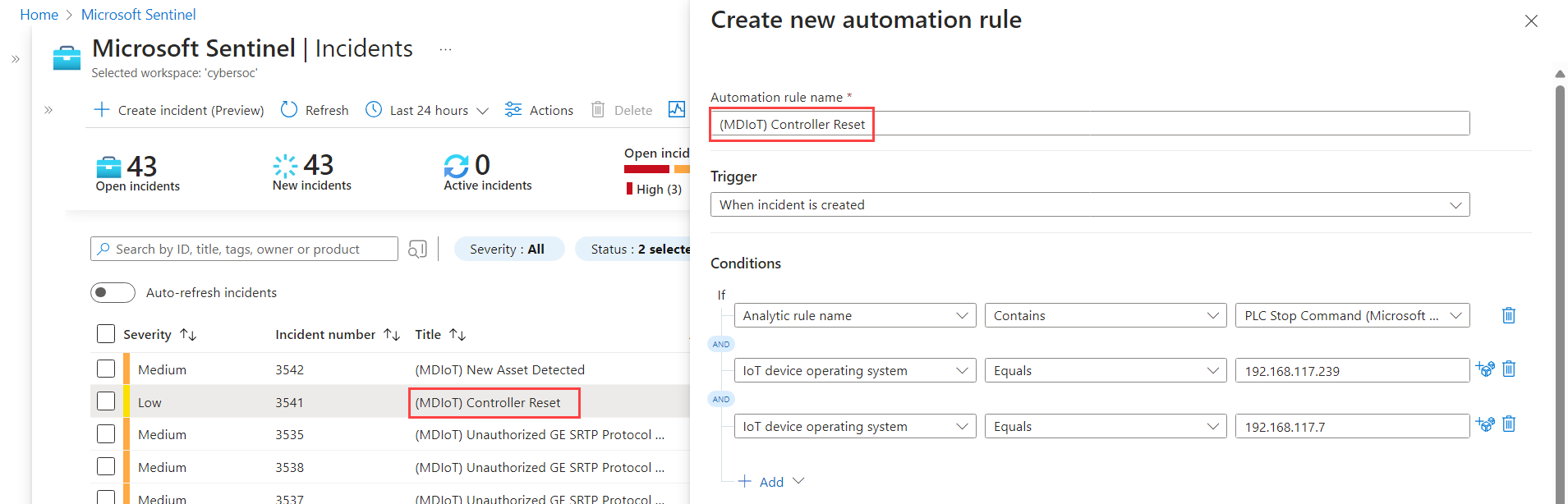Image resolution: width=1568 pixels, height=504 pixels.
Task: Click the orange severity bar segment
Action: 682,169
